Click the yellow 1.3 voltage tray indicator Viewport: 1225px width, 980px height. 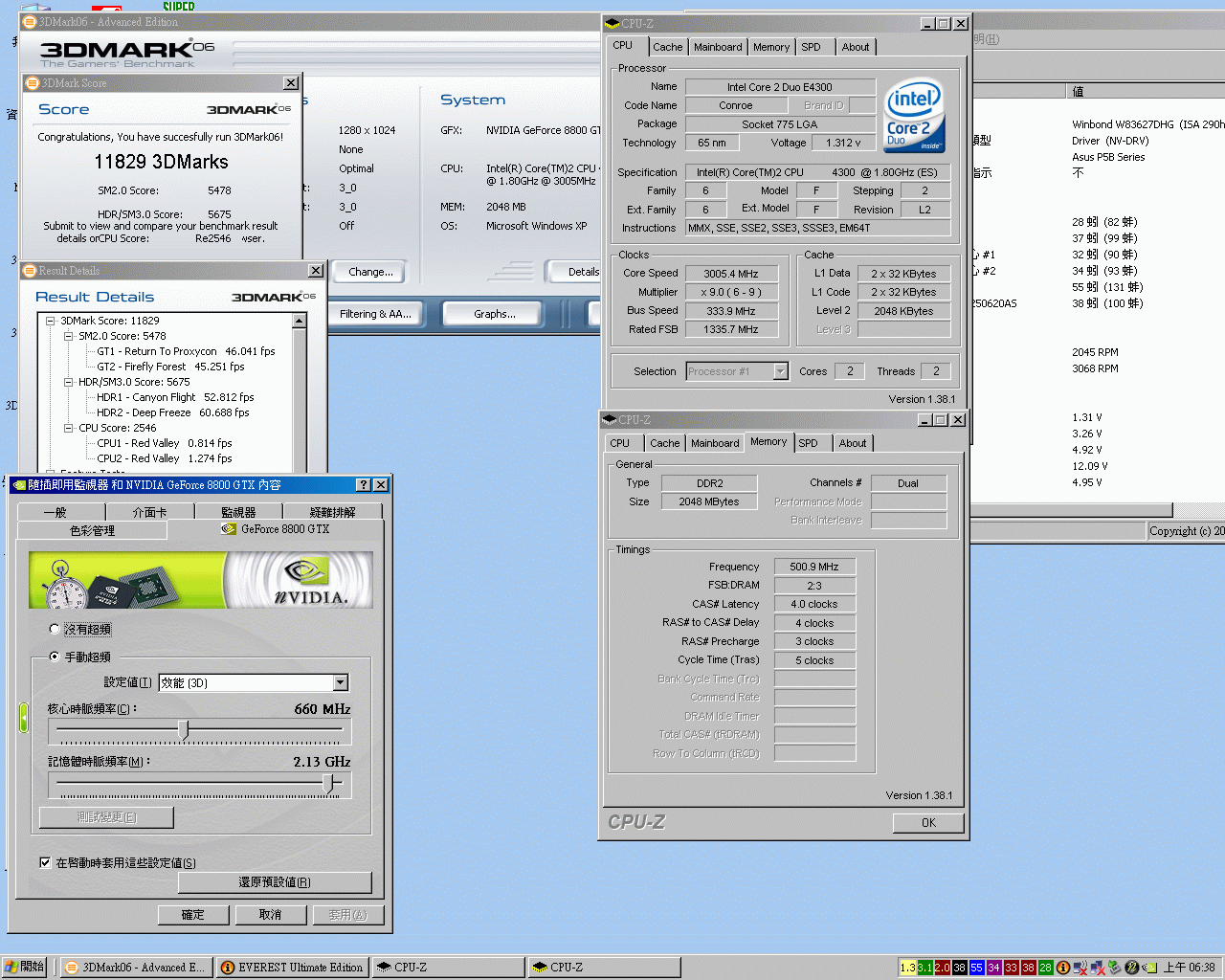(x=908, y=968)
